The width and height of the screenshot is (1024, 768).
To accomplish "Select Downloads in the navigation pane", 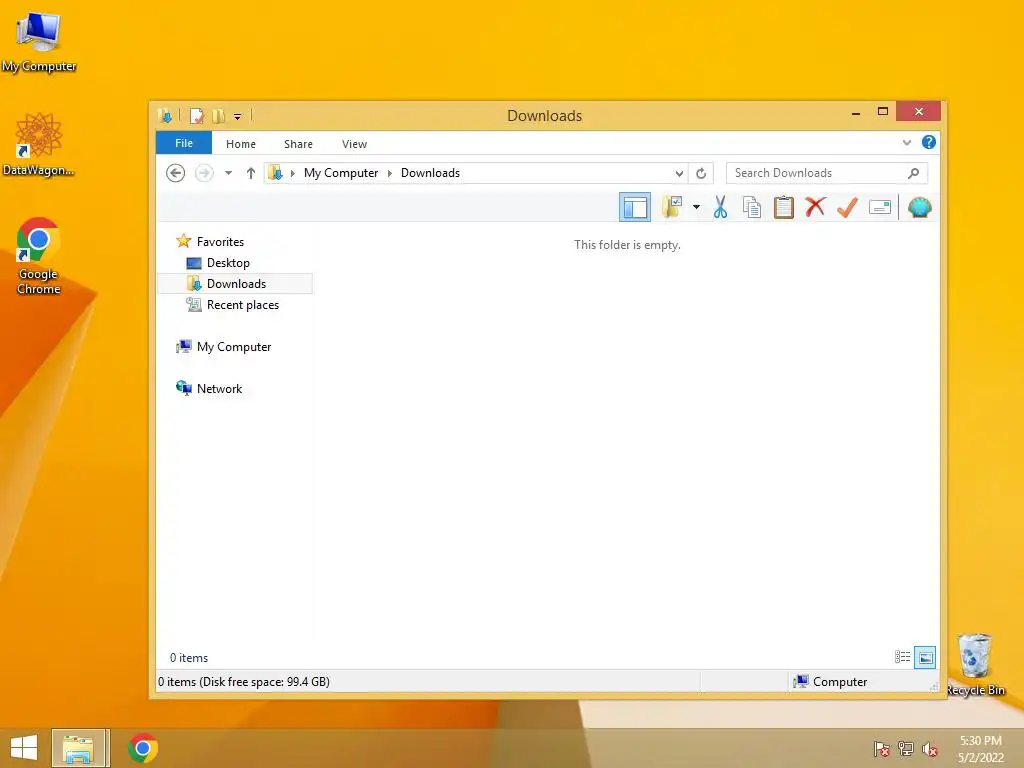I will click(235, 283).
